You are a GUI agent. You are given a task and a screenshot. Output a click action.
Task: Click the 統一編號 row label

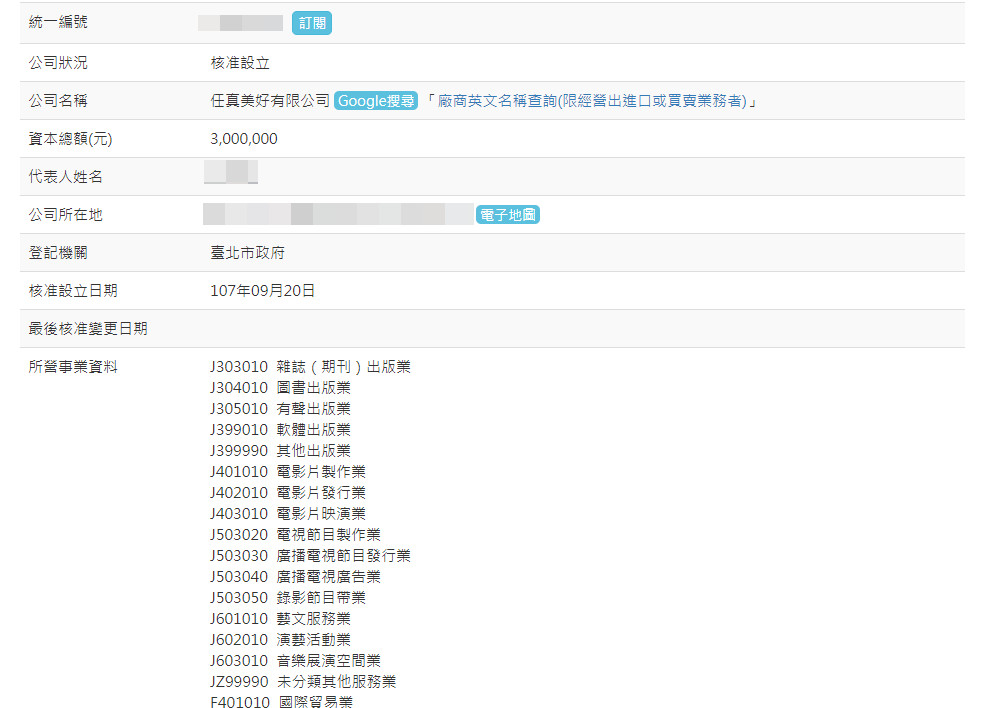click(58, 22)
